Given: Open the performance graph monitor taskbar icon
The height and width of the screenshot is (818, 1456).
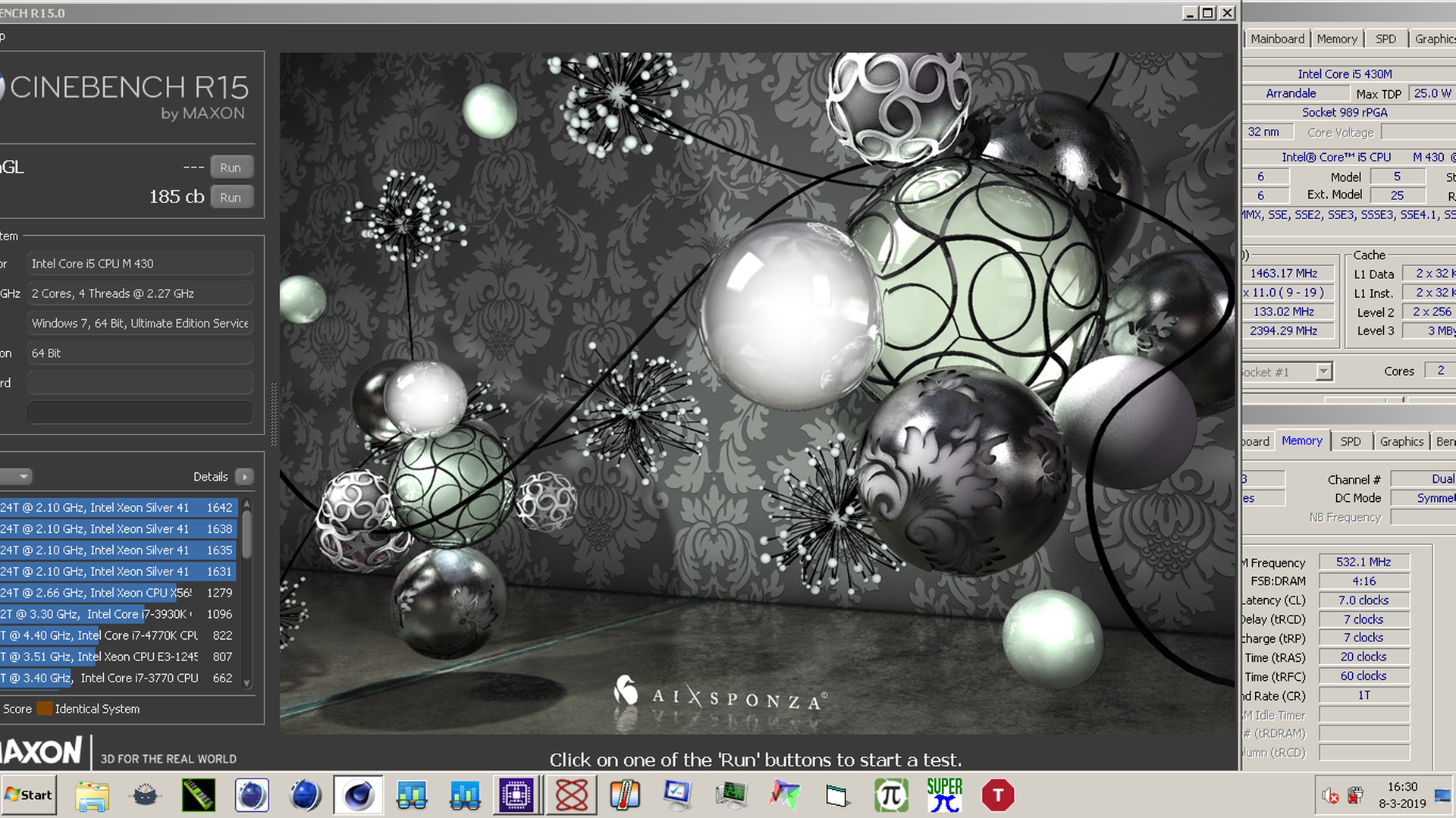Looking at the screenshot, I should pos(731,796).
